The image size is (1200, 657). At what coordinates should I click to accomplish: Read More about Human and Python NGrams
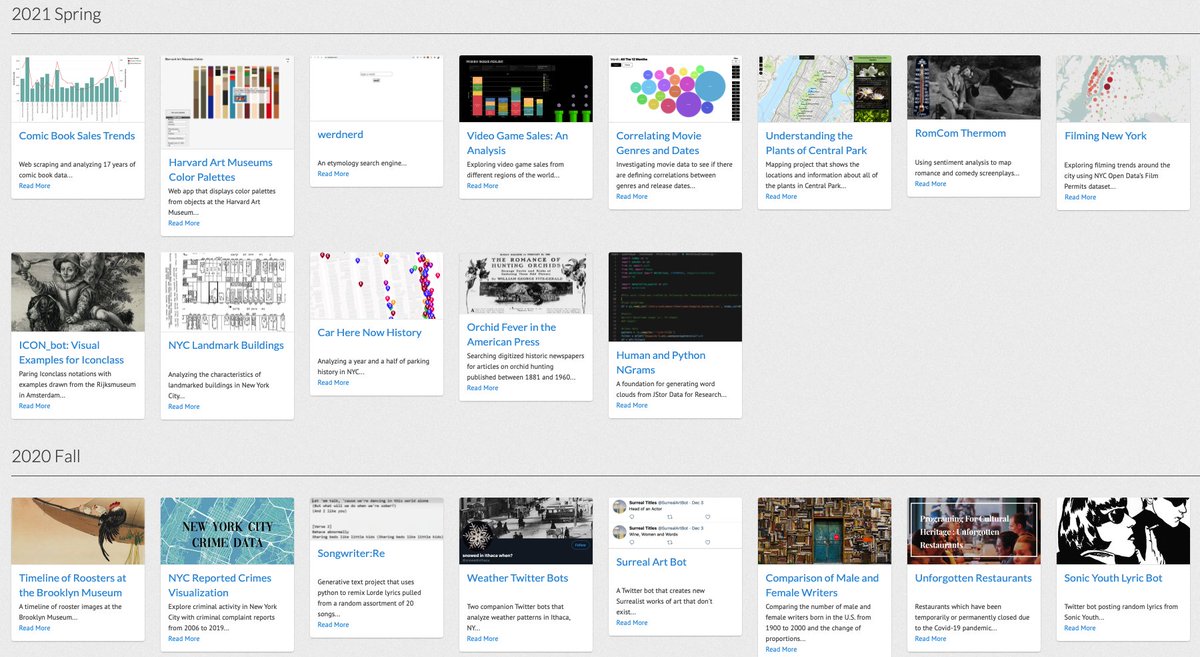[630, 405]
